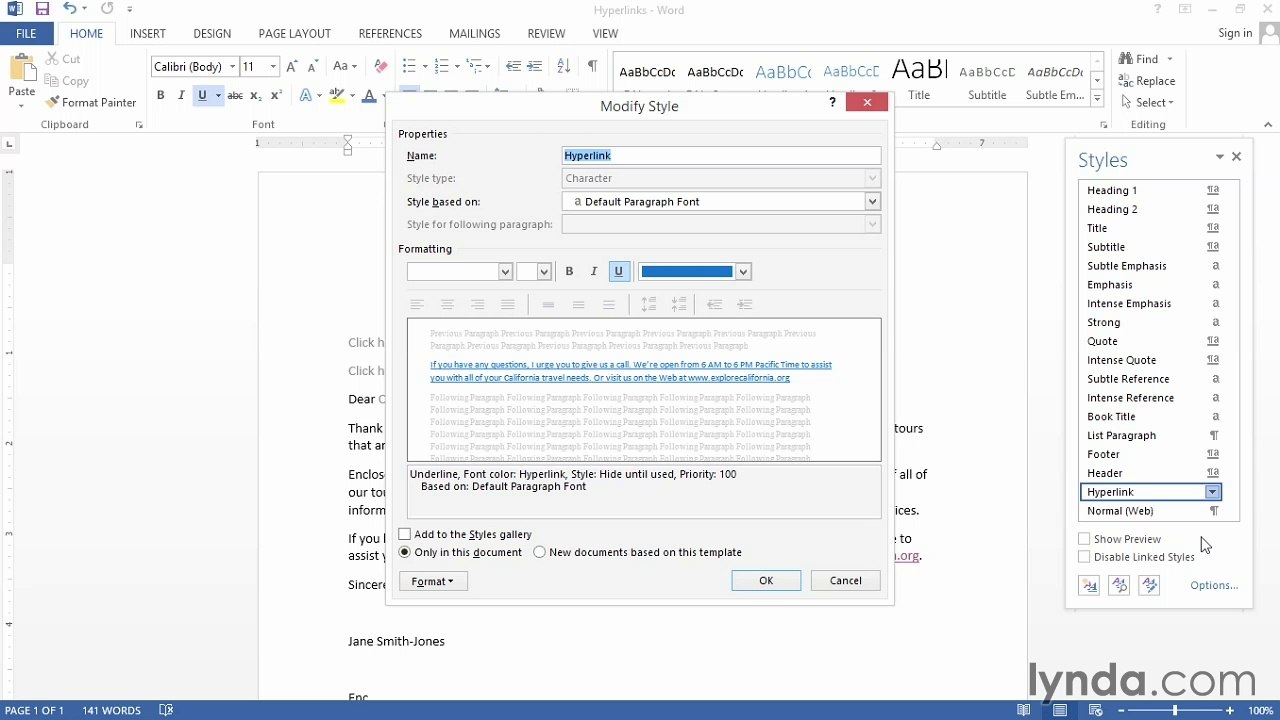The image size is (1280, 720).
Task: Open the Style Inspector icon
Action: point(1119,586)
